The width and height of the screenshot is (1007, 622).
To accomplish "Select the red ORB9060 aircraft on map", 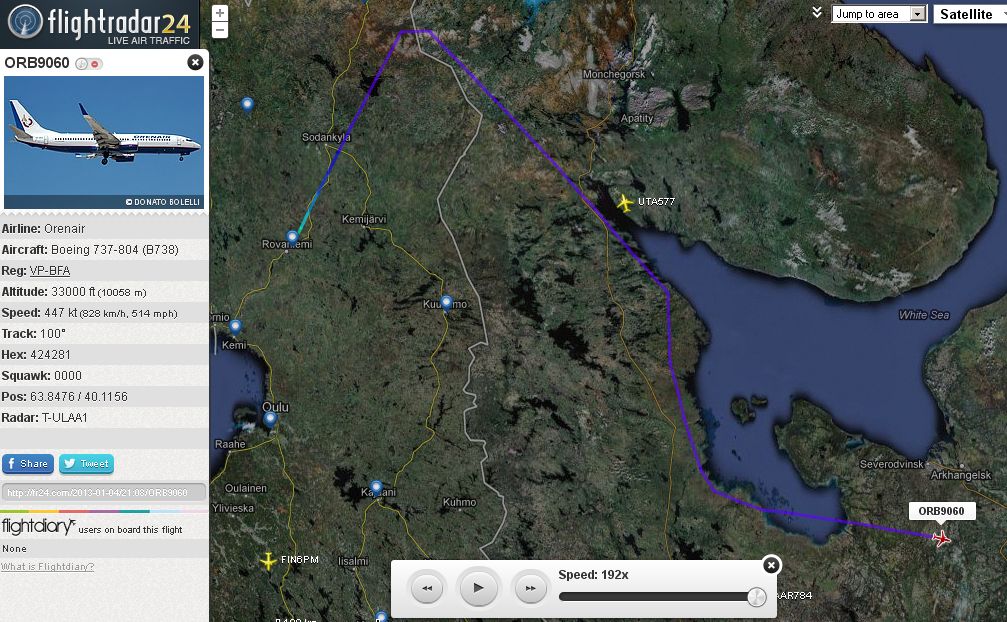I will 941,538.
